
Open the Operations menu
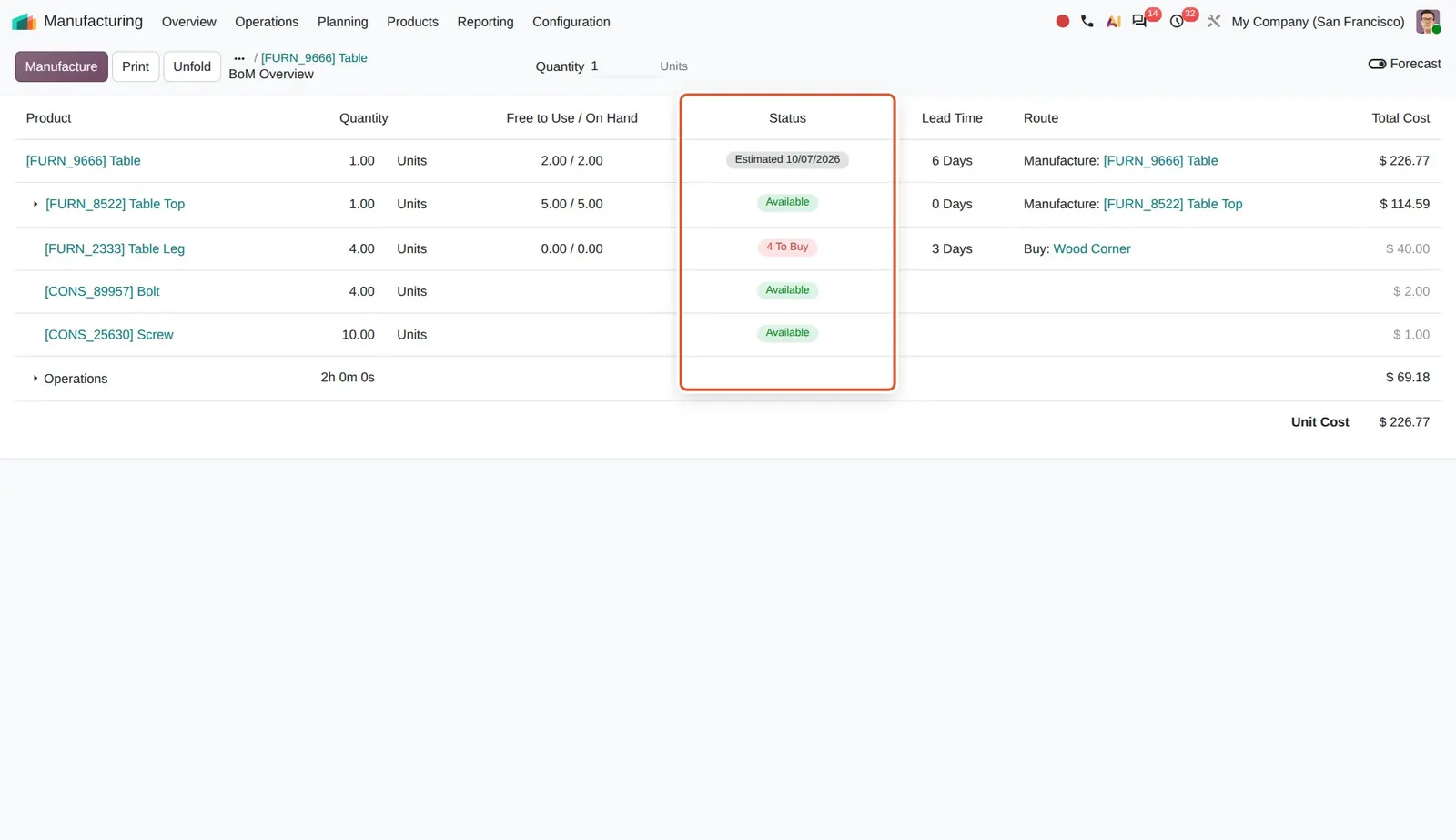coord(267,22)
